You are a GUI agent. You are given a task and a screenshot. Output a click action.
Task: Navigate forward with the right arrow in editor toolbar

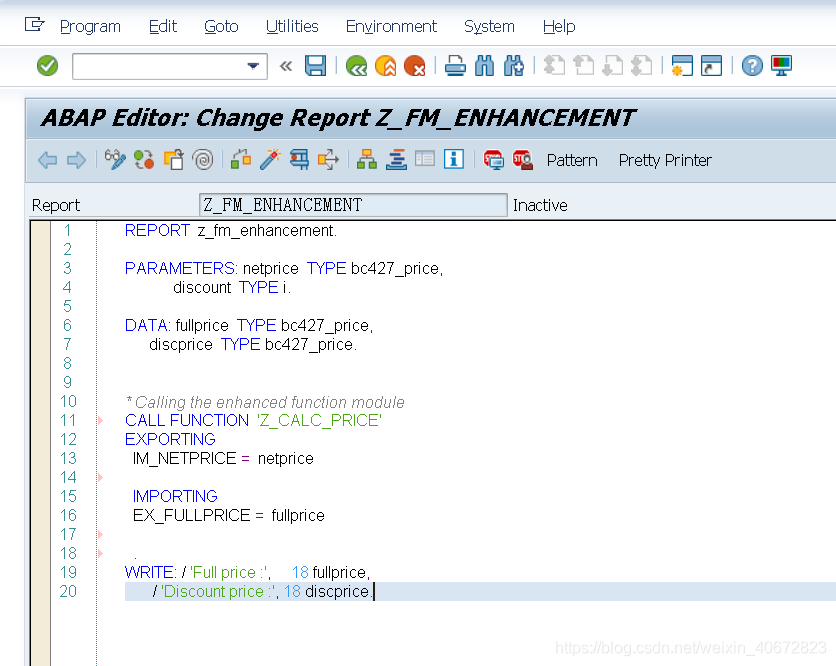pos(76,160)
